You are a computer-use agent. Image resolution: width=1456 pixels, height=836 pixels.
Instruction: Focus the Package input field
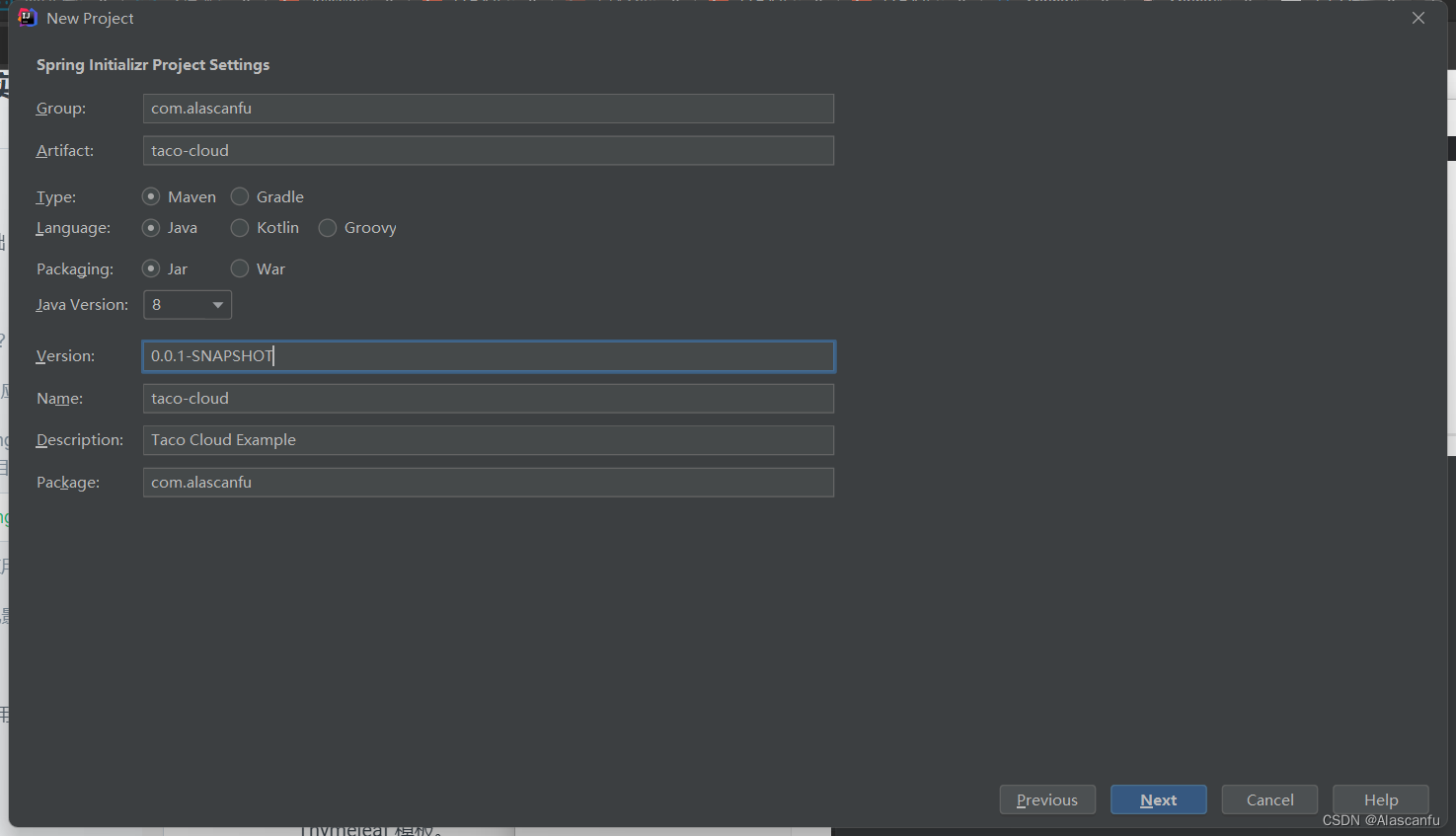[489, 483]
